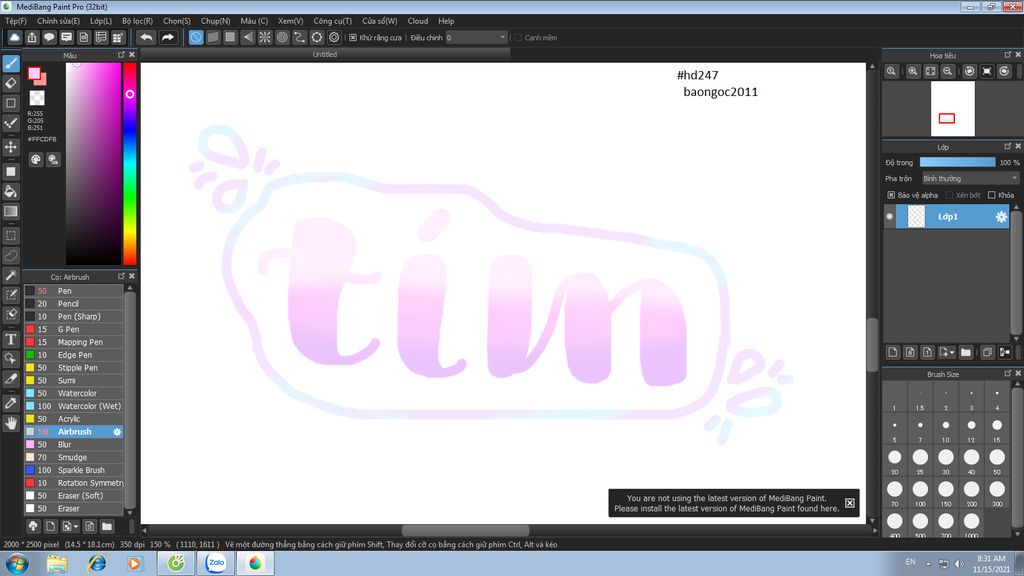The height and width of the screenshot is (576, 1024).
Task: Enable the concentric circle snap guide
Action: pos(282,37)
